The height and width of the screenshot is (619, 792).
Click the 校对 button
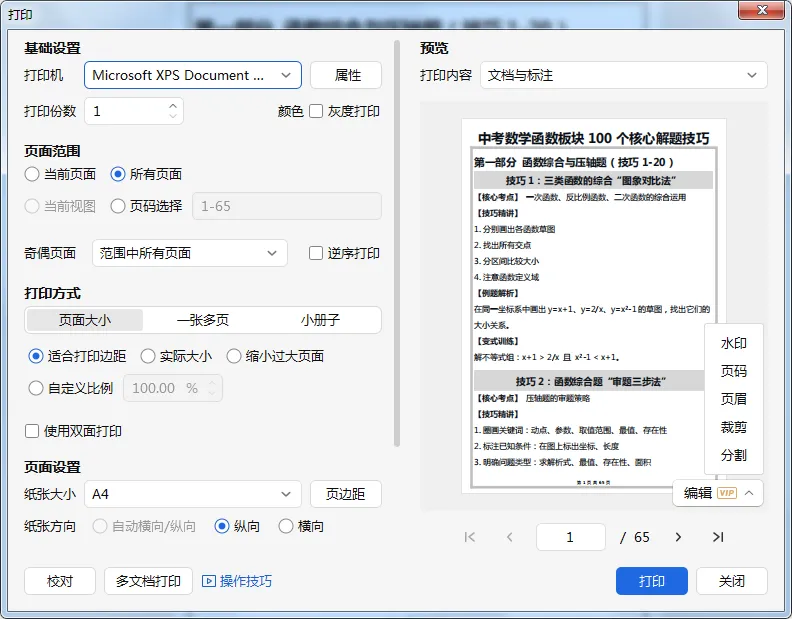(60, 581)
